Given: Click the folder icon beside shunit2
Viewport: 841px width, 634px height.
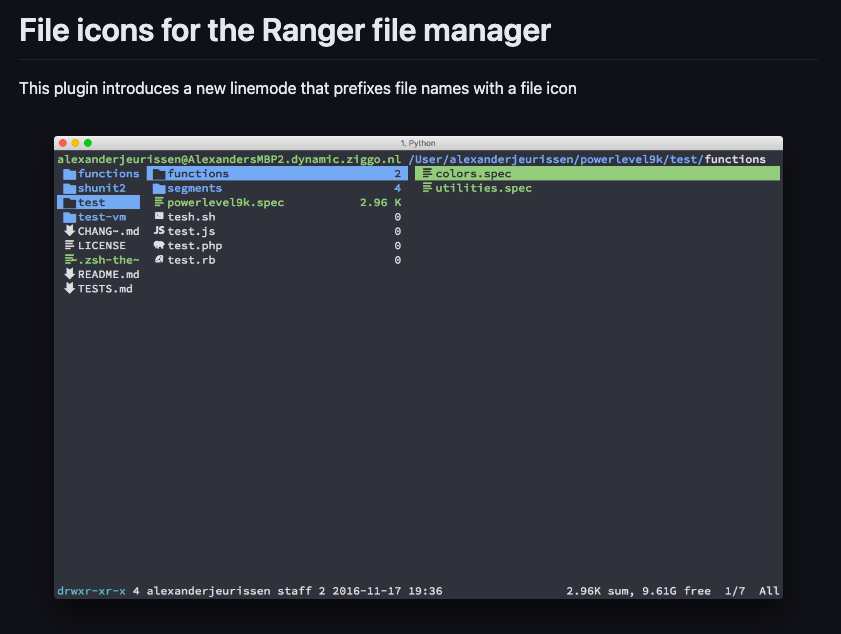Looking at the screenshot, I should click(x=69, y=188).
